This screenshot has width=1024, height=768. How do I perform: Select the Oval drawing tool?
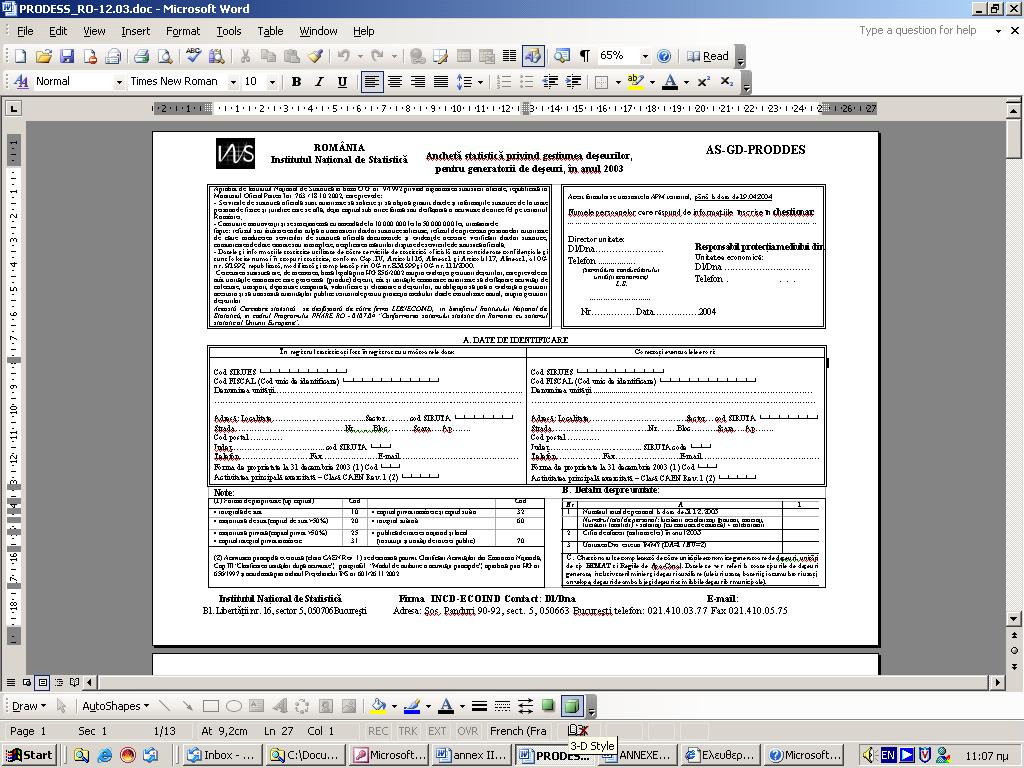[234, 706]
